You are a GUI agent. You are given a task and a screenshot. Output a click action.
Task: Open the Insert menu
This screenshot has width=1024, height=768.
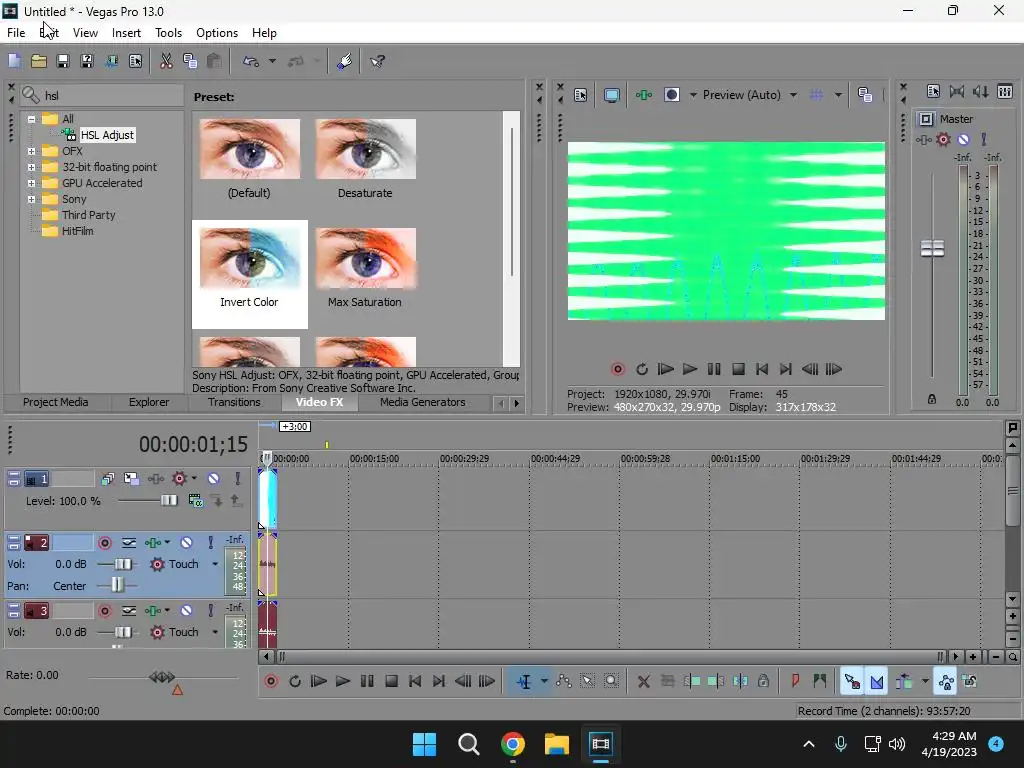[126, 33]
